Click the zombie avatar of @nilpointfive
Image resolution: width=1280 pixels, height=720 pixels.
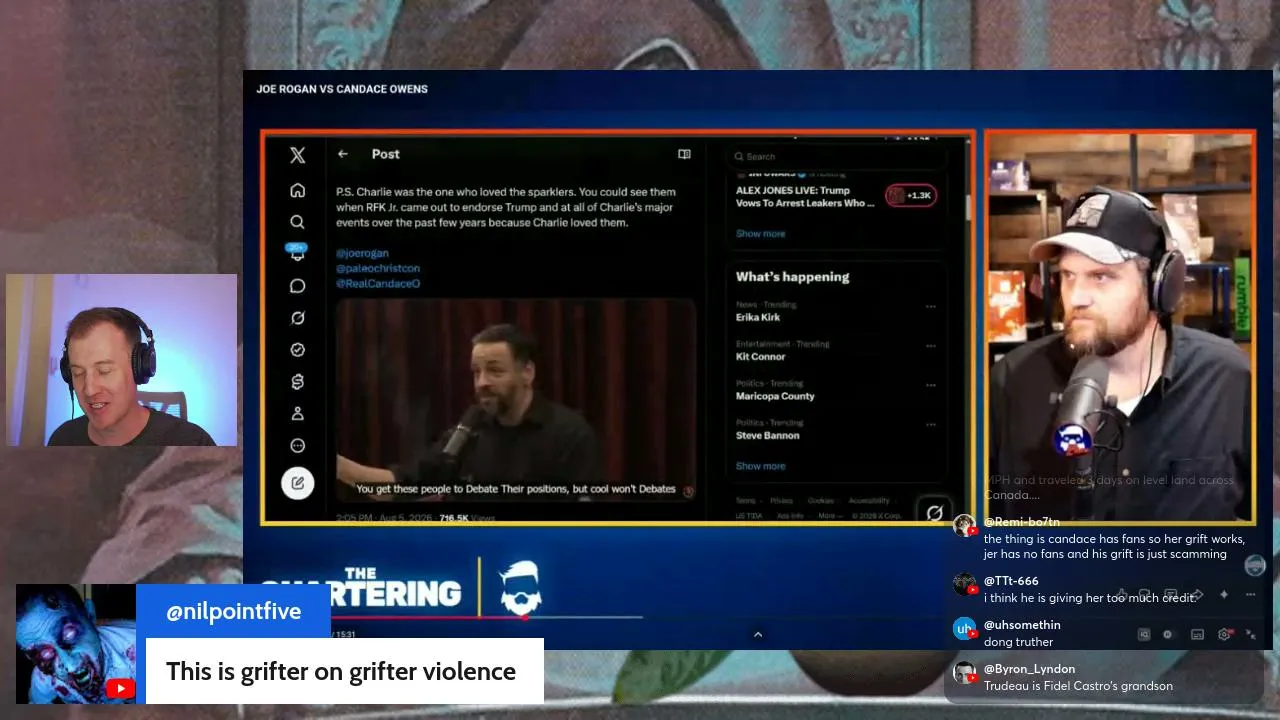(x=76, y=644)
